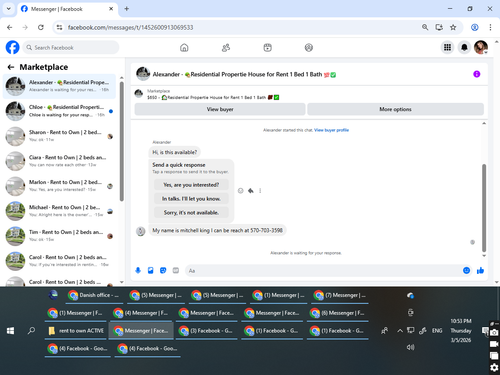Open the Groups icon in top navigation
This screenshot has height=375, width=500.
click(309, 48)
